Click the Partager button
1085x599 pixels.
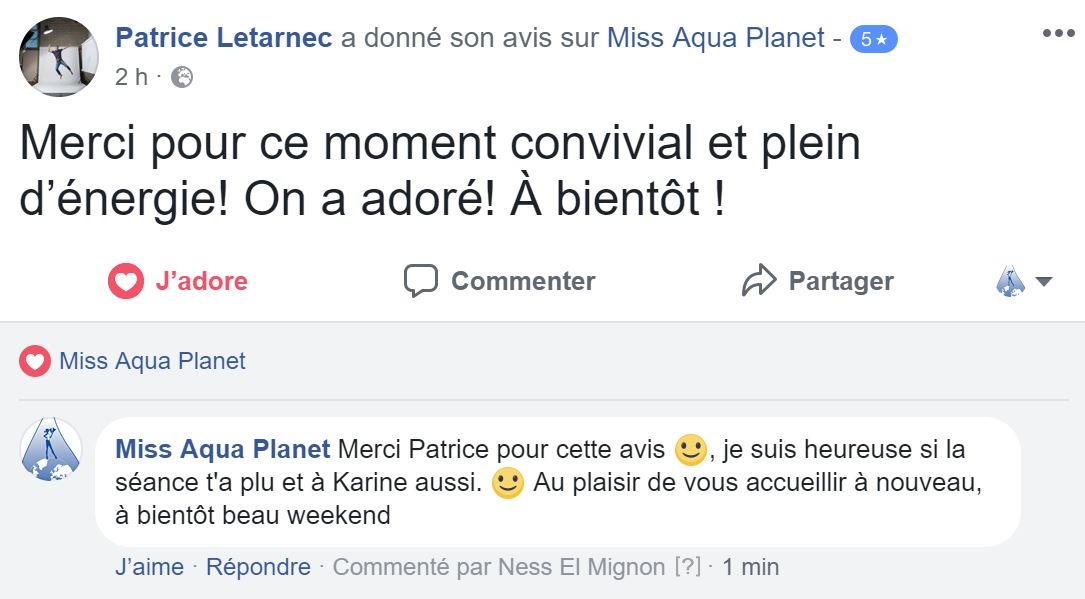(818, 281)
